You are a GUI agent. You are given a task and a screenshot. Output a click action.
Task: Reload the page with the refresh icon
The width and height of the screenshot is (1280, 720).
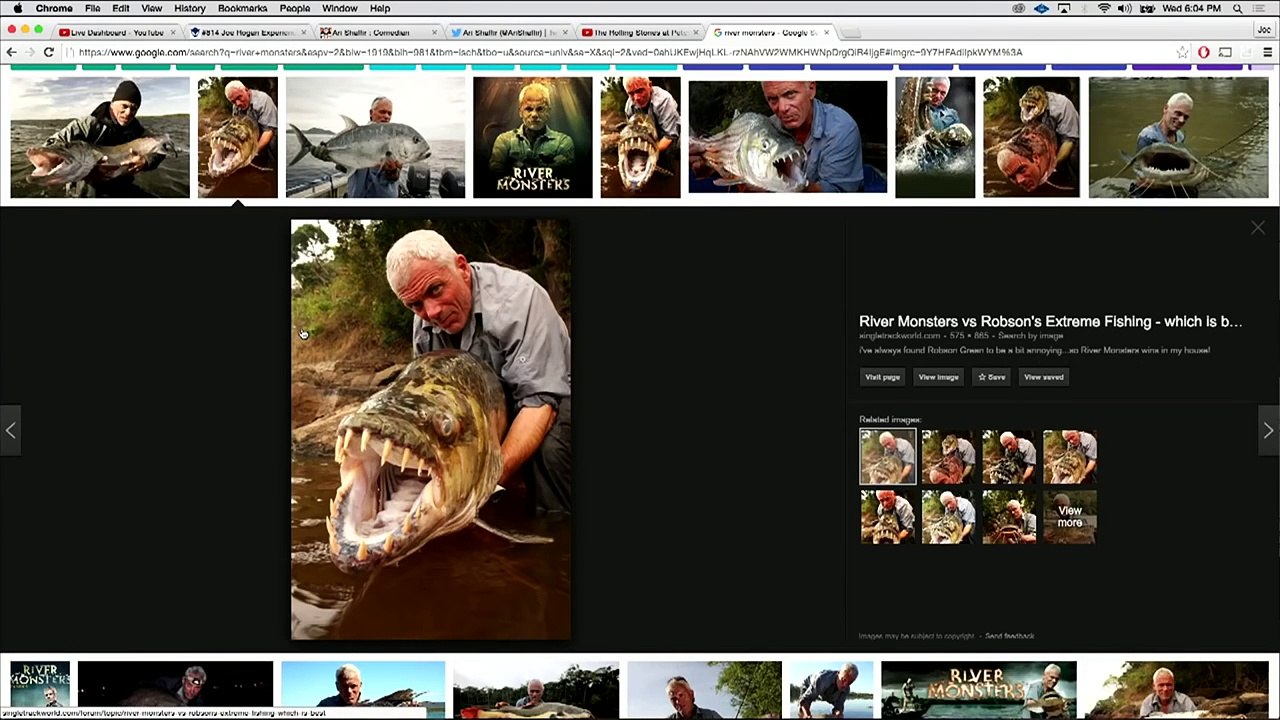pyautogui.click(x=48, y=52)
